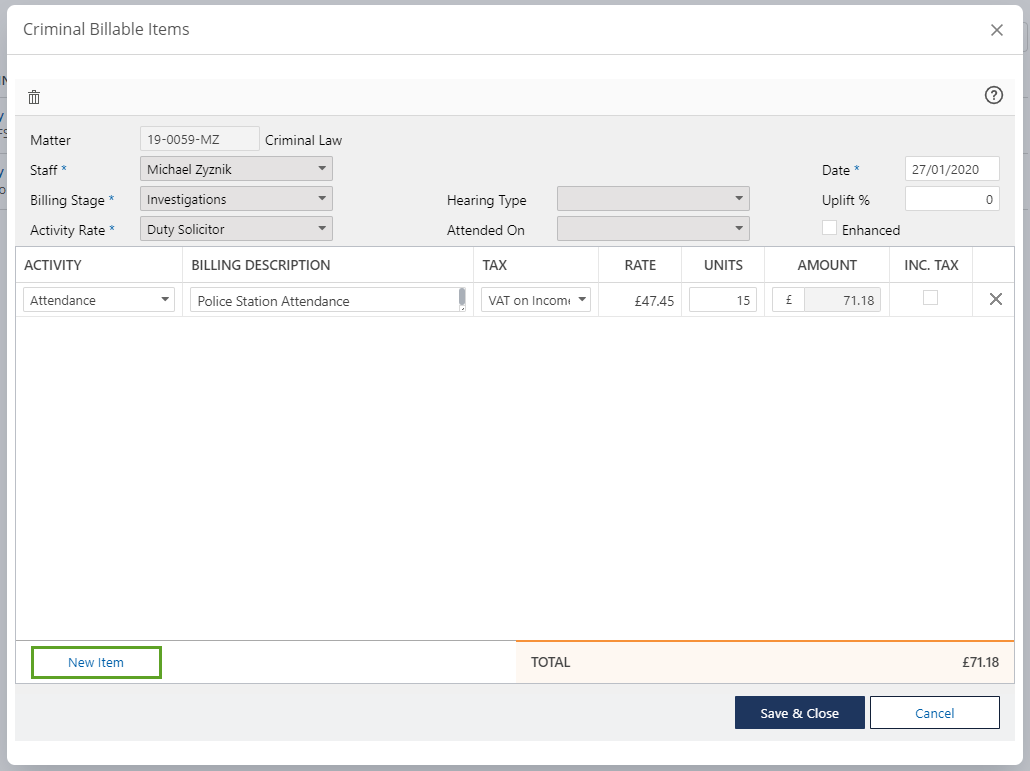The width and height of the screenshot is (1030, 771).
Task: Expand the Billing Stage dropdown
Action: point(236,199)
